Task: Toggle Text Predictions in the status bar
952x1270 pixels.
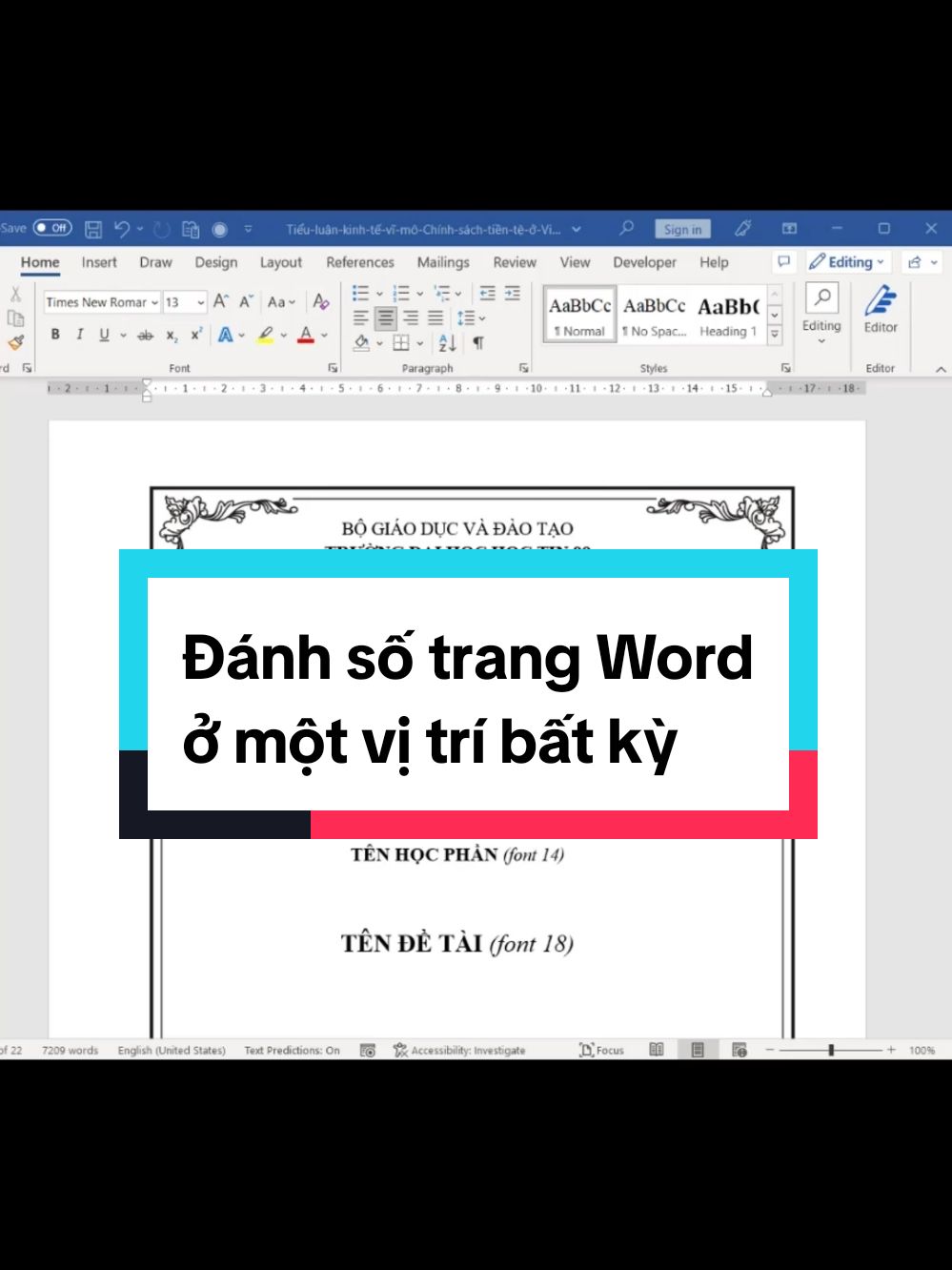Action: [291, 1050]
